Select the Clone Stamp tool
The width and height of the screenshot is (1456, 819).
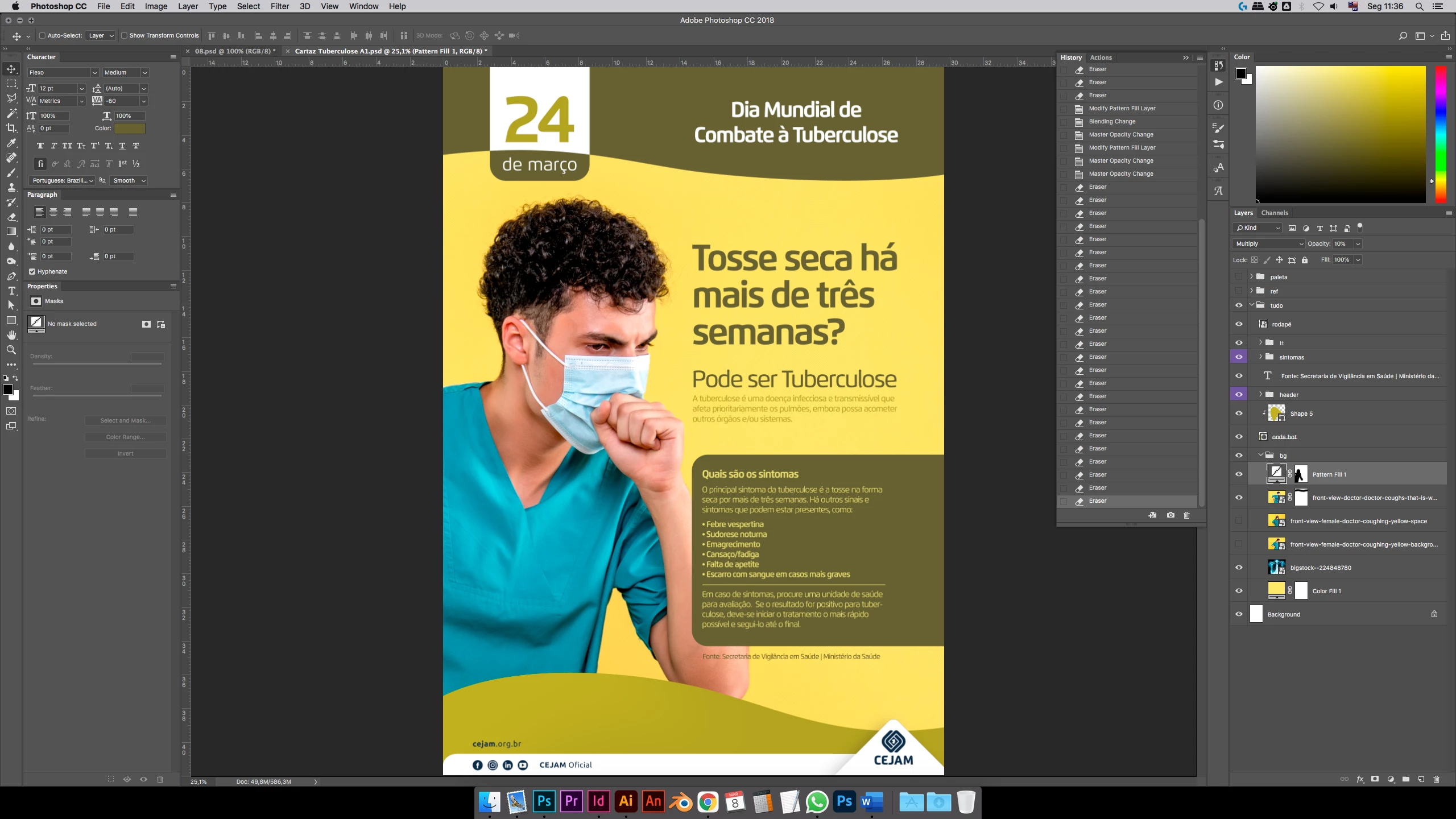pos(11,187)
